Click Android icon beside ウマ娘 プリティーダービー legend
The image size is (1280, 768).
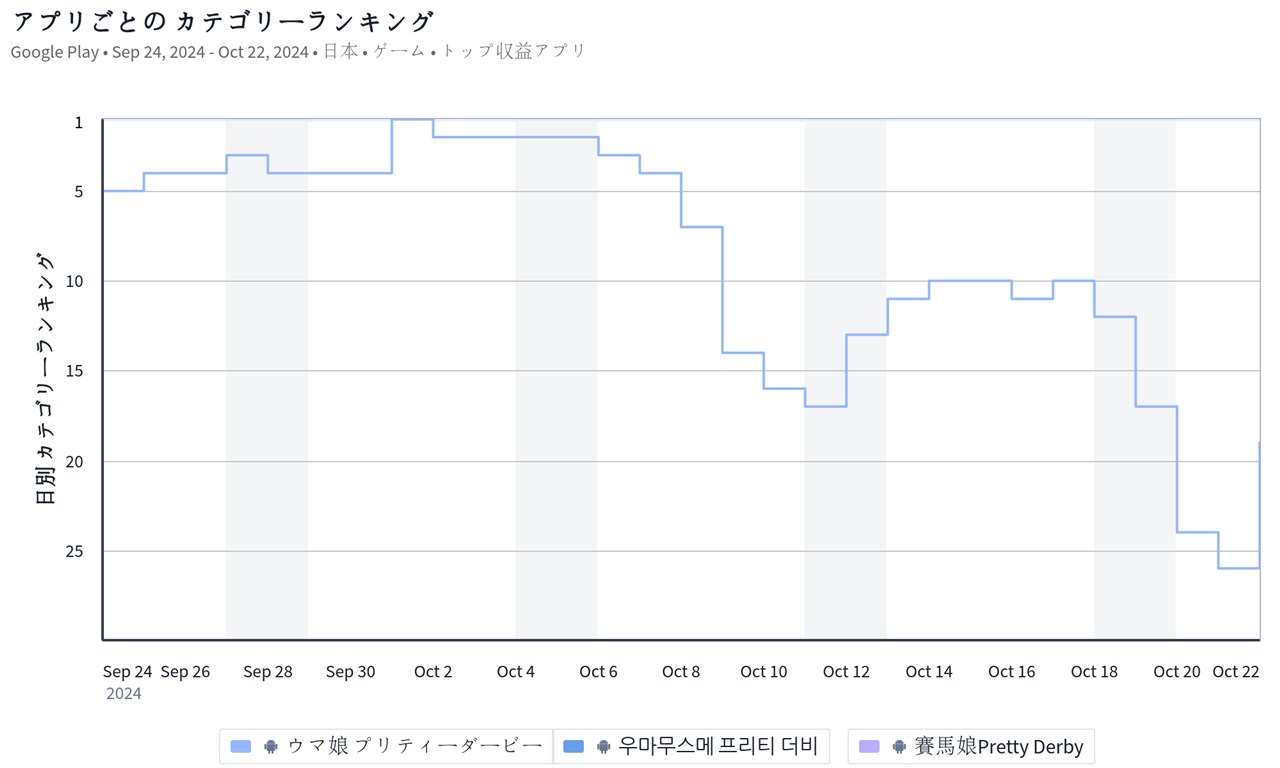coord(270,746)
